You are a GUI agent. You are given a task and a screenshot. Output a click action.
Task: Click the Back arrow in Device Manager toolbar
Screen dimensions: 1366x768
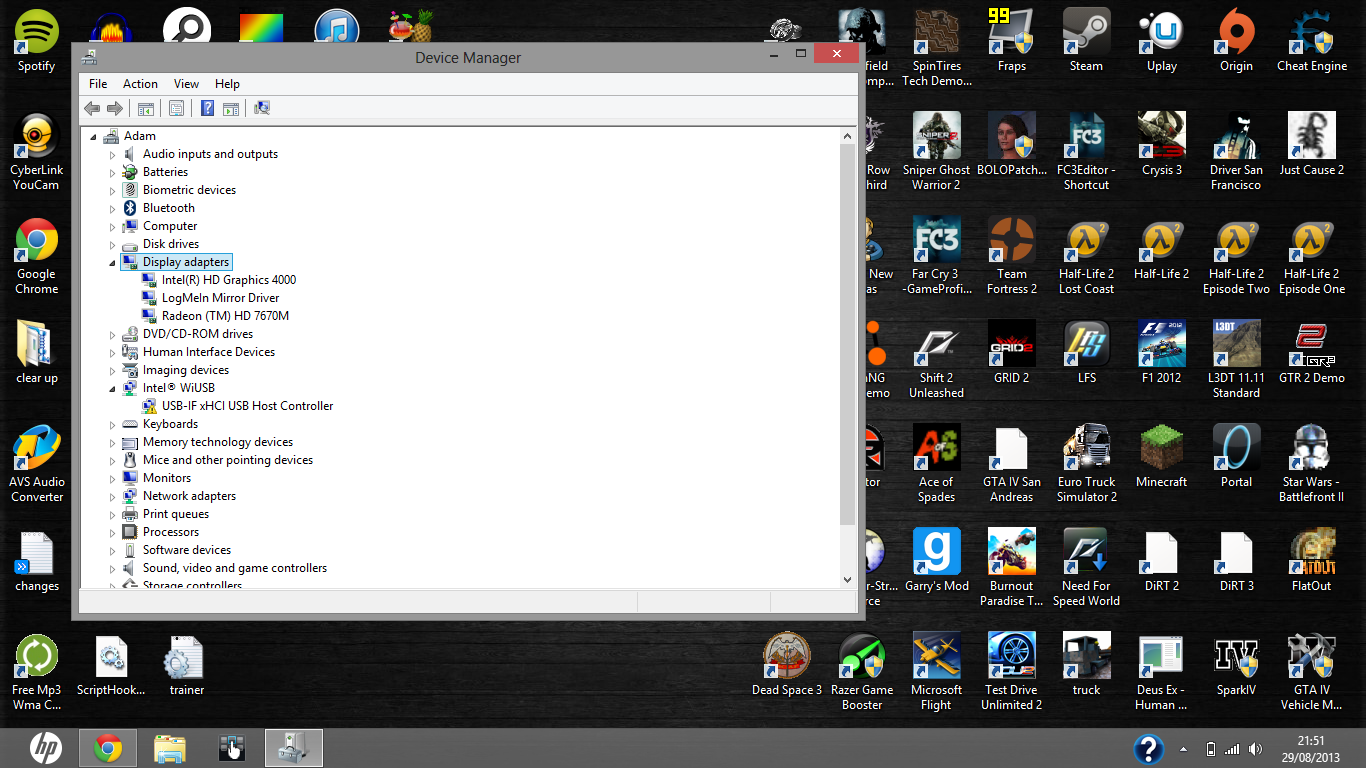coord(92,108)
